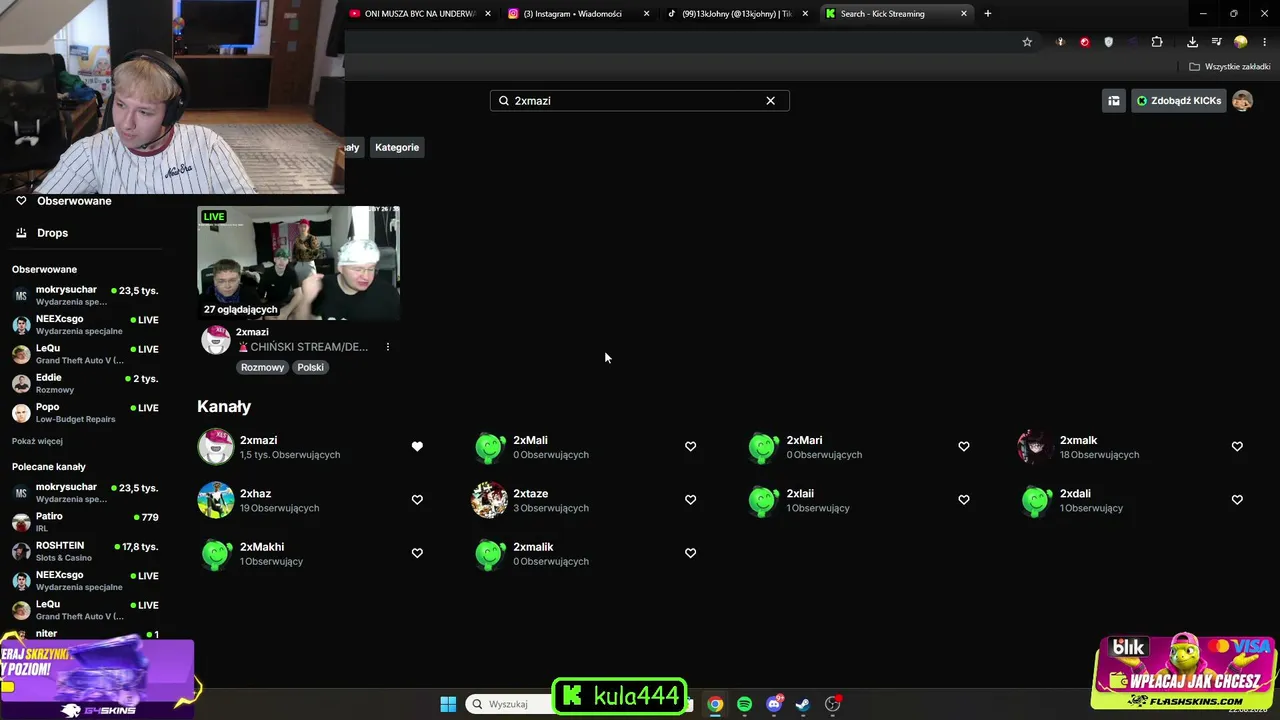Clear the 2xmazi search query

[x=770, y=101]
